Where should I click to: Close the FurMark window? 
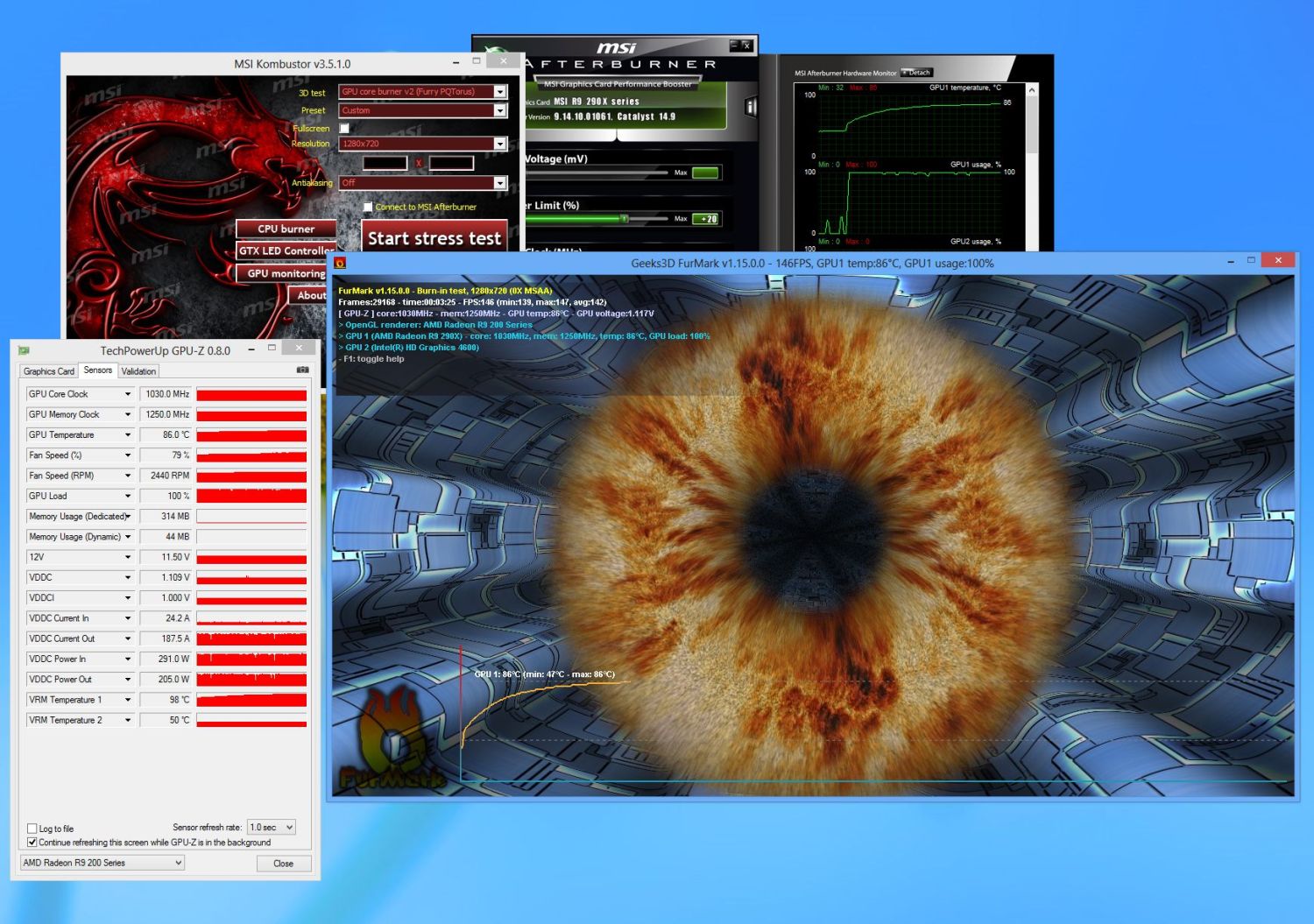click(1278, 260)
